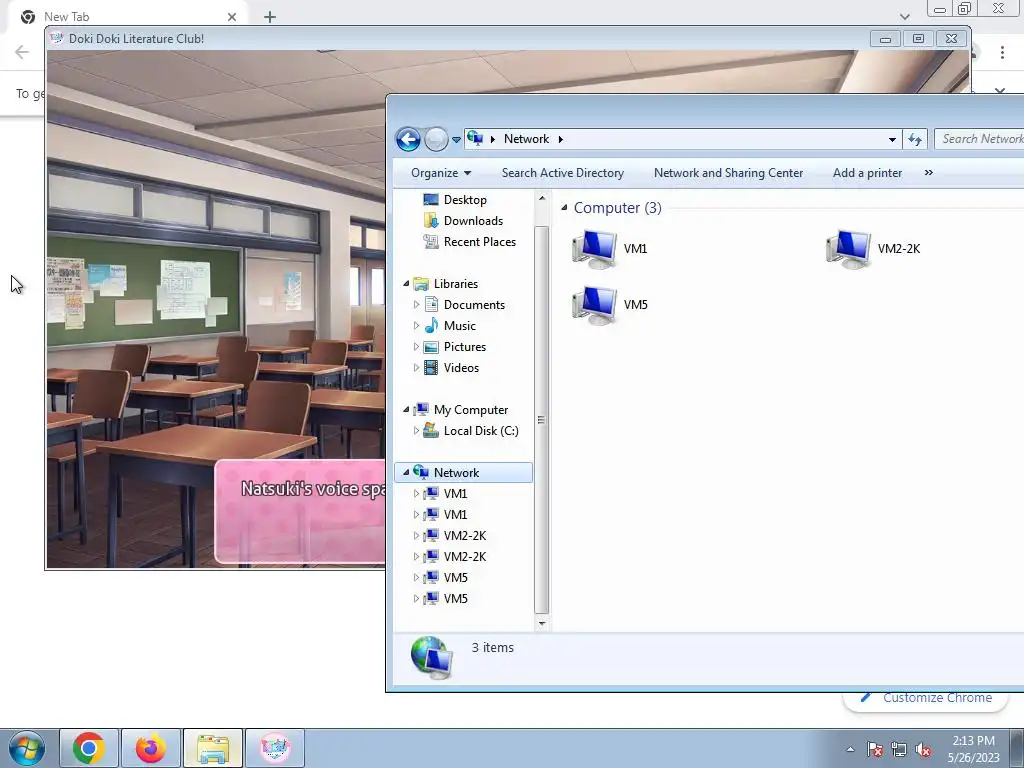1024x768 pixels.
Task: Switch to Doki Doki Literature Club taskbar icon
Action: coord(275,748)
